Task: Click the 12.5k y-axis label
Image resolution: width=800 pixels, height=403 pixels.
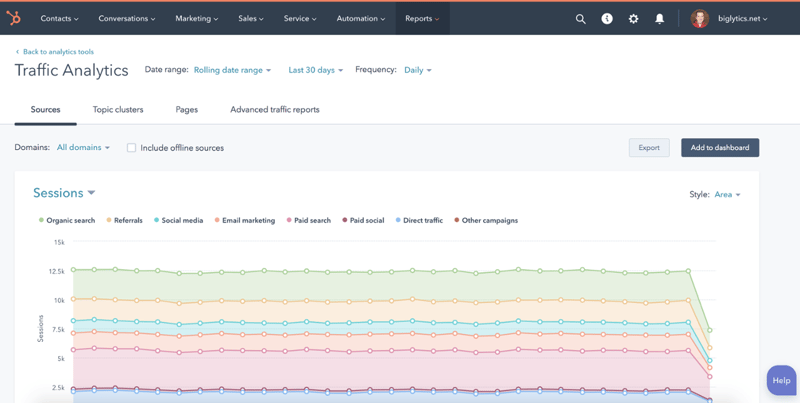Action: point(57,271)
